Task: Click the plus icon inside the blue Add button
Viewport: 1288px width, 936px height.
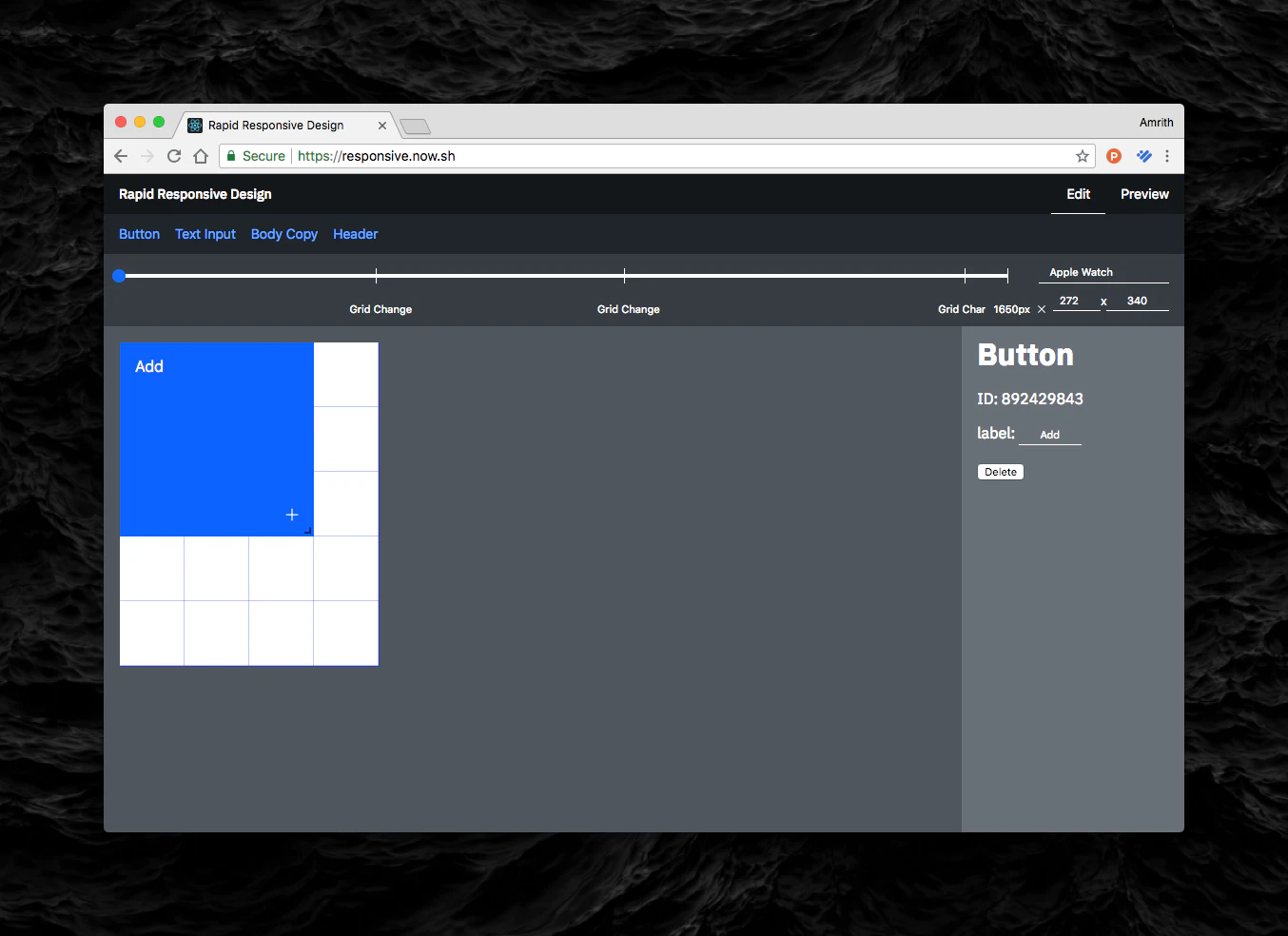Action: (x=291, y=514)
